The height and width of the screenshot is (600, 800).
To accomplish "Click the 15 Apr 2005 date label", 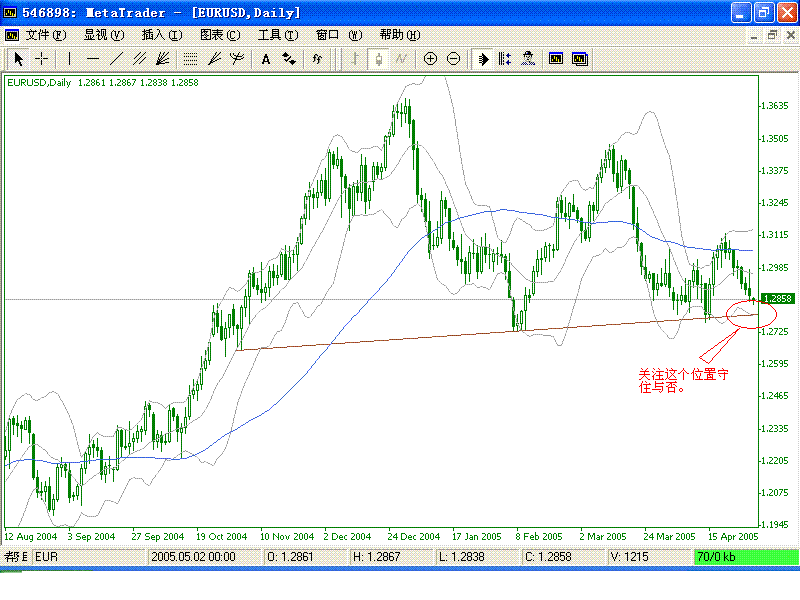I will tap(733, 537).
